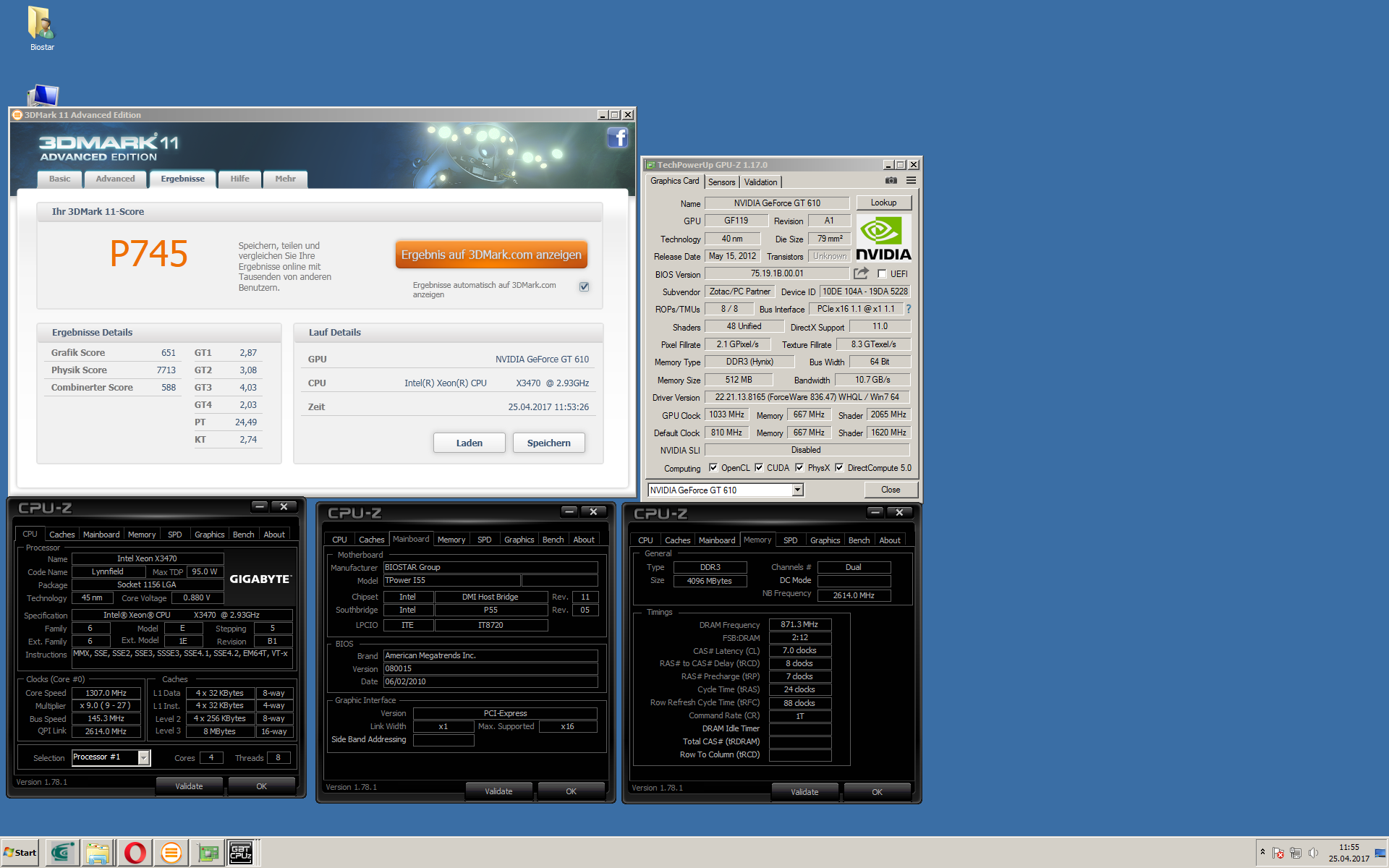The height and width of the screenshot is (868, 1389).
Task: Click Validate in left CPU-Z
Action: click(189, 786)
